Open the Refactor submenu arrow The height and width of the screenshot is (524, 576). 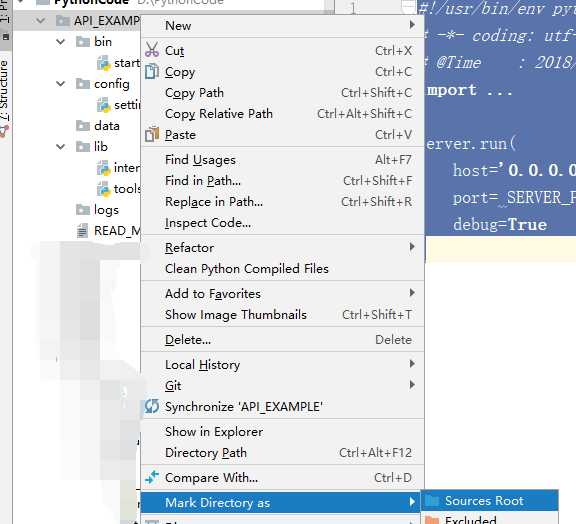pos(412,247)
